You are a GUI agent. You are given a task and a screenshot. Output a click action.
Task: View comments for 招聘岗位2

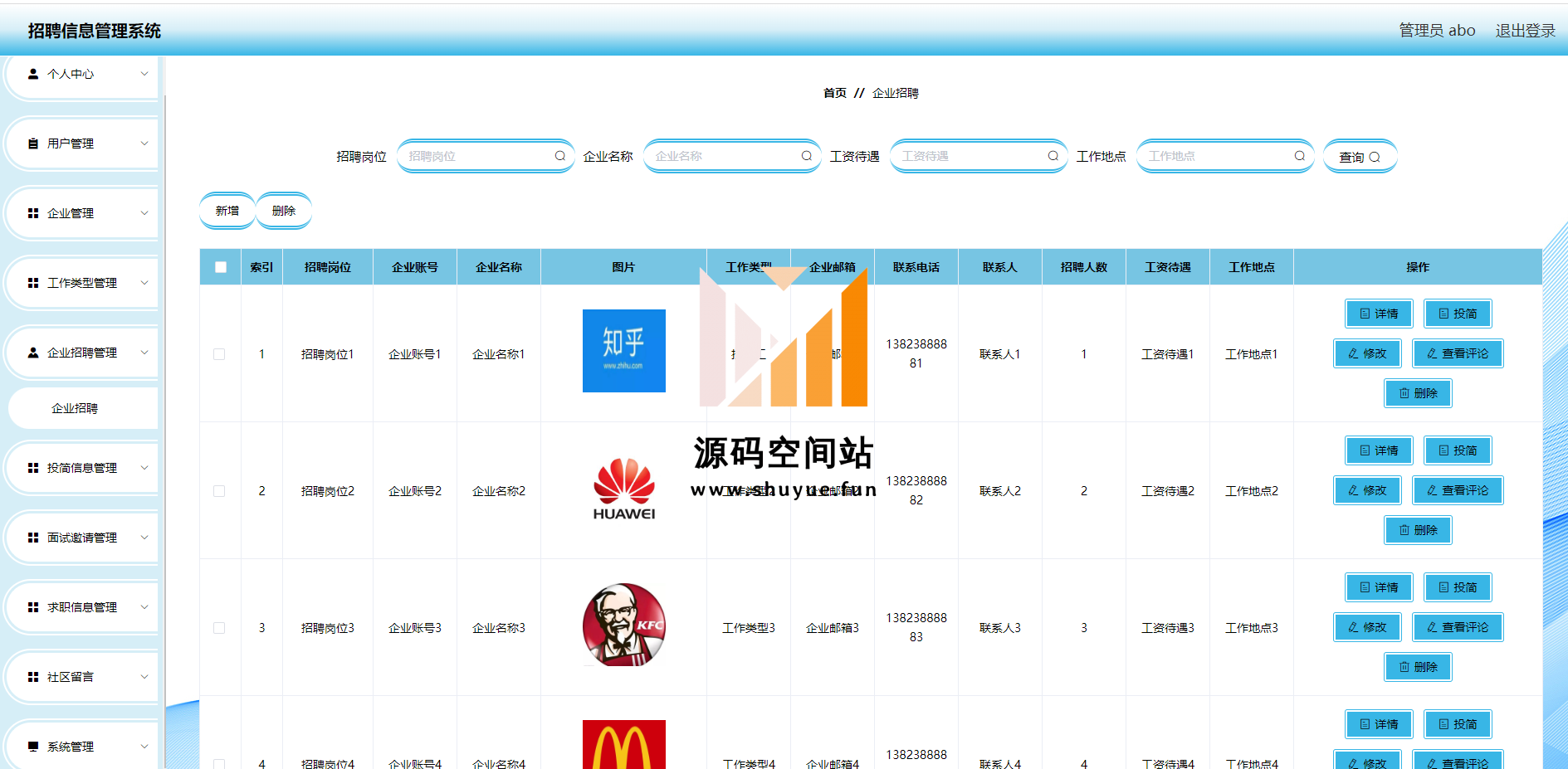point(1458,490)
